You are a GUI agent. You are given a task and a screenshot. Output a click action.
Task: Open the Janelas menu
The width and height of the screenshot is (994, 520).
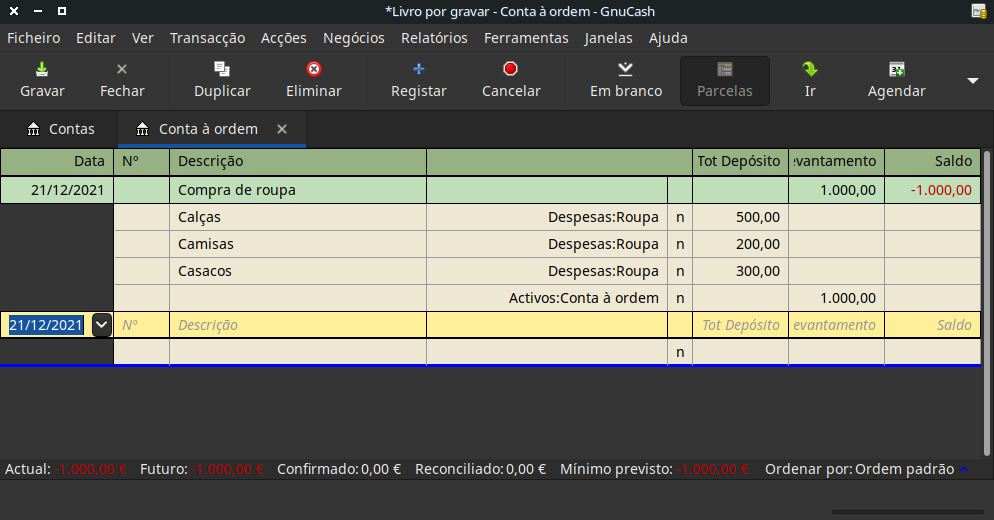click(609, 38)
